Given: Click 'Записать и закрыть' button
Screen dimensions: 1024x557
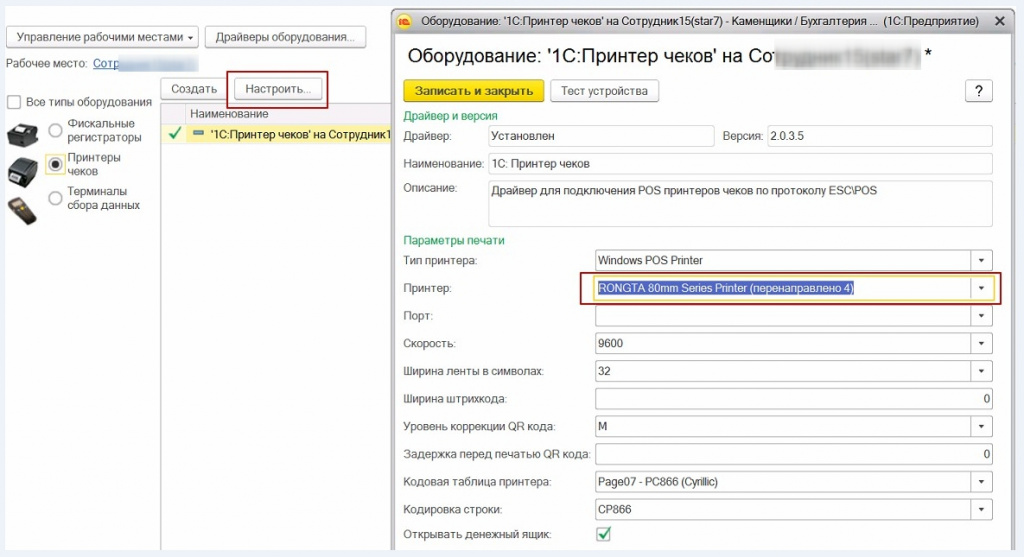Looking at the screenshot, I should point(473,91).
